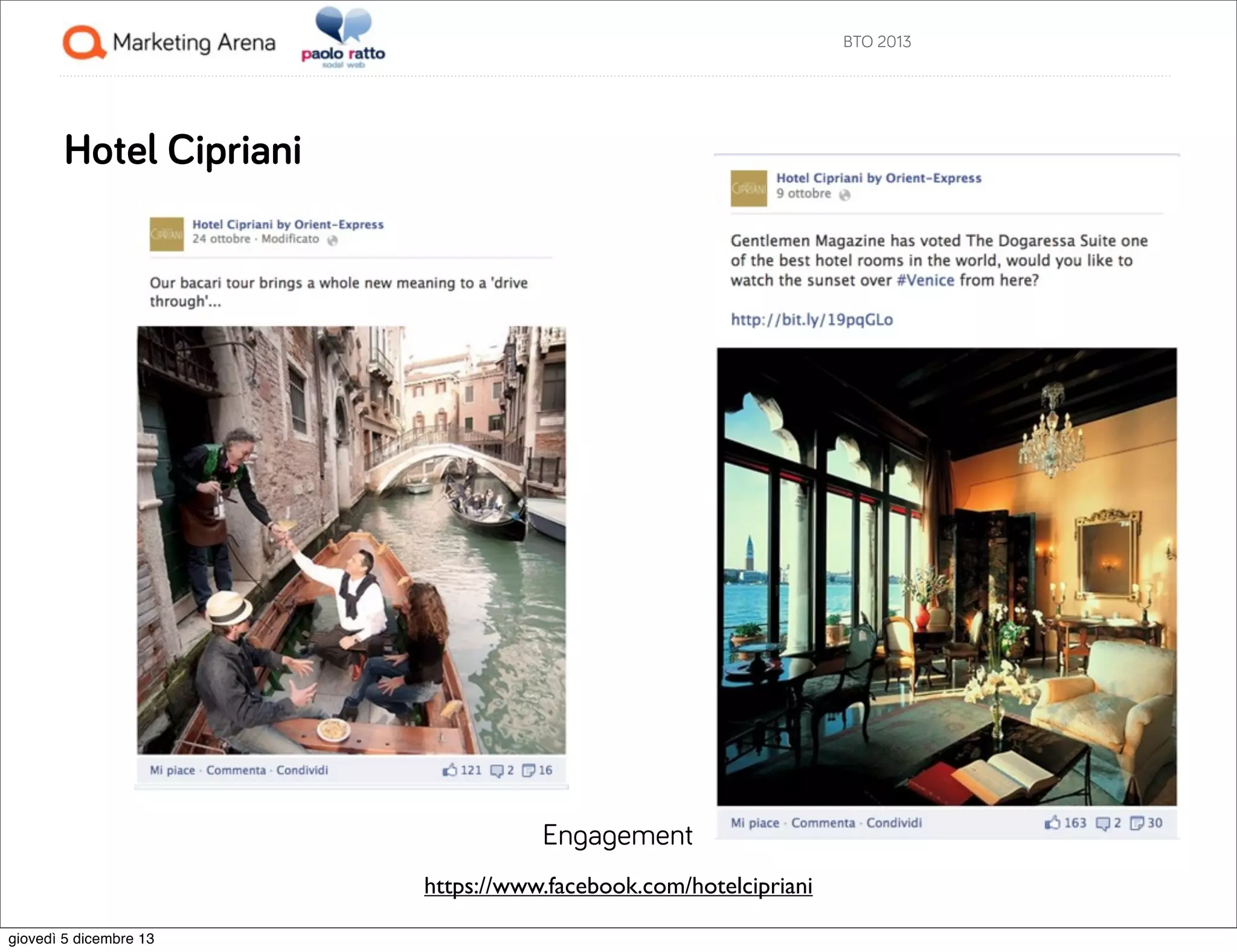Image resolution: width=1237 pixels, height=952 pixels.
Task: Click the 30 share count on suite post
Action: point(1155,823)
